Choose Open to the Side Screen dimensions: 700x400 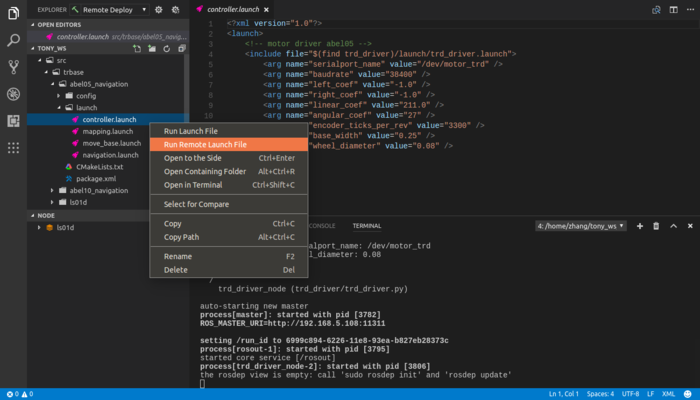click(229, 158)
